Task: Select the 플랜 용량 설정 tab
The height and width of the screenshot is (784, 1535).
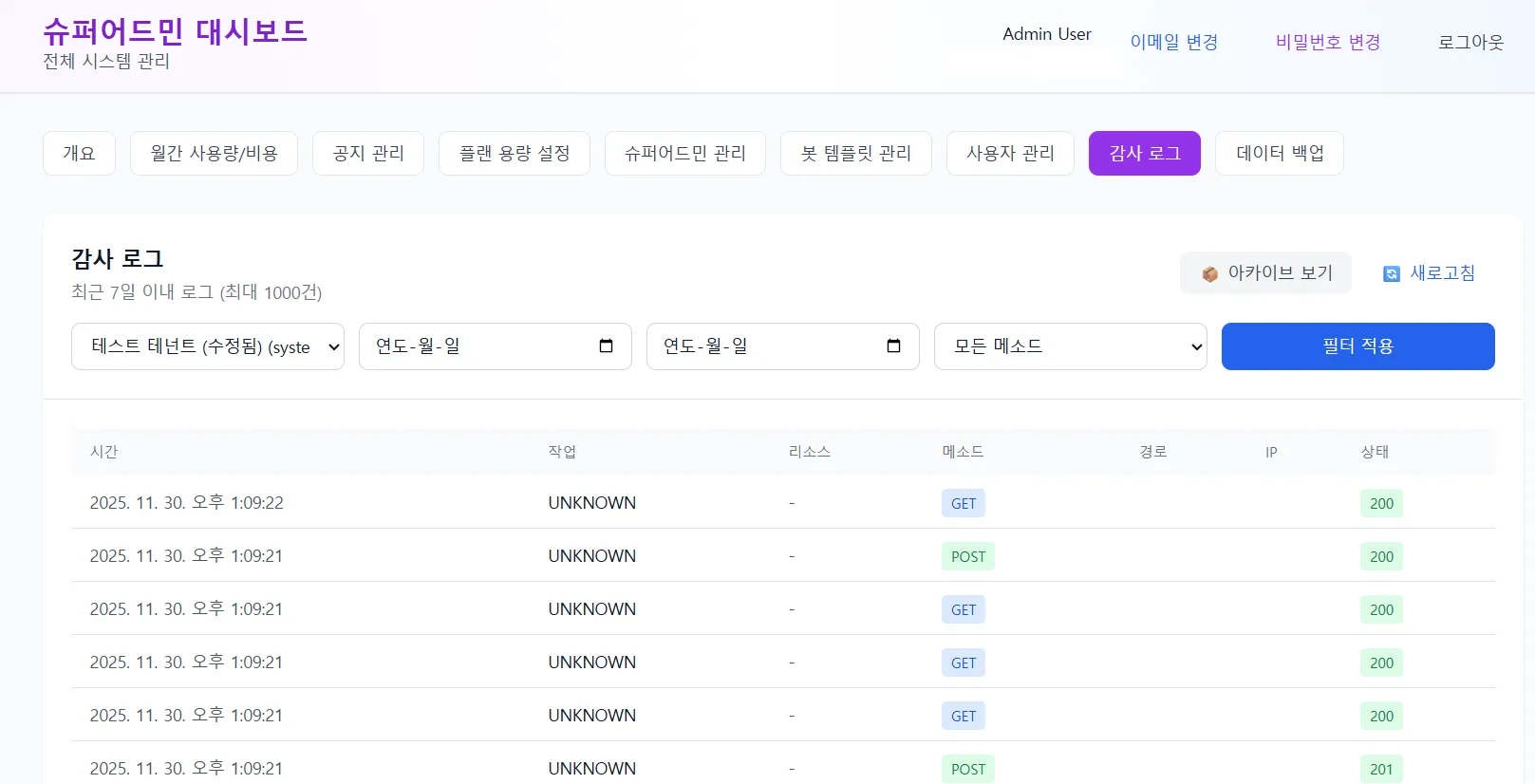Action: (x=515, y=154)
